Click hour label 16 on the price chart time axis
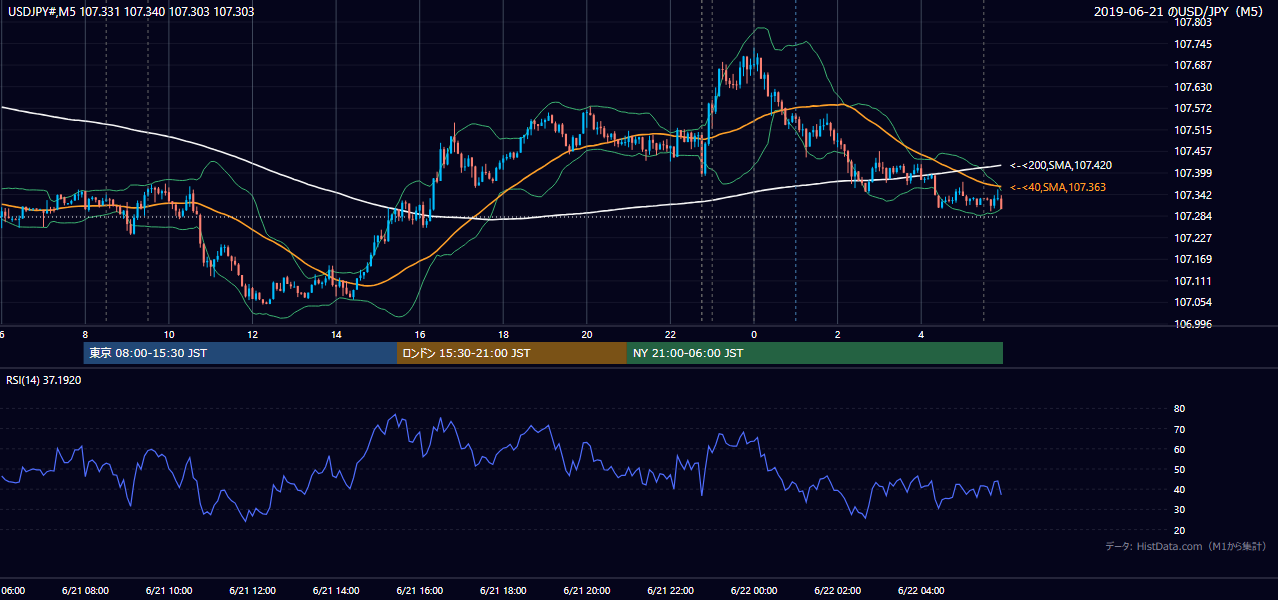The image size is (1278, 600). click(420, 334)
